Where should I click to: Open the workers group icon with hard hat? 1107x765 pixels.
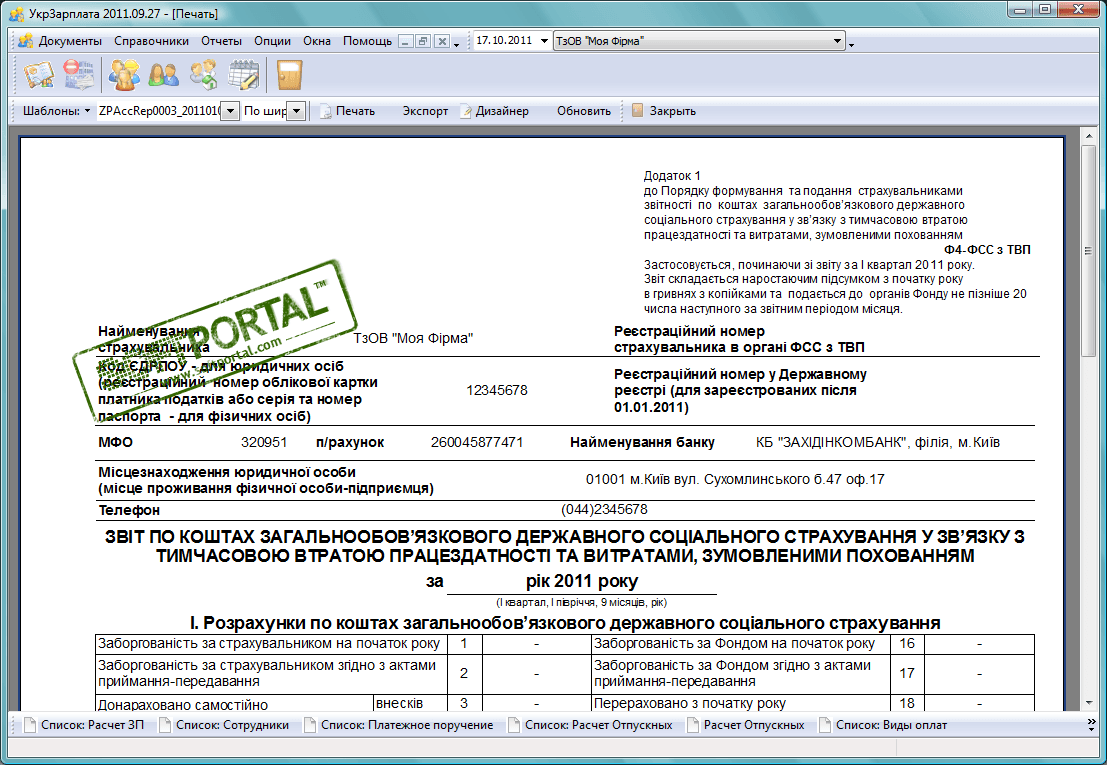tap(124, 76)
